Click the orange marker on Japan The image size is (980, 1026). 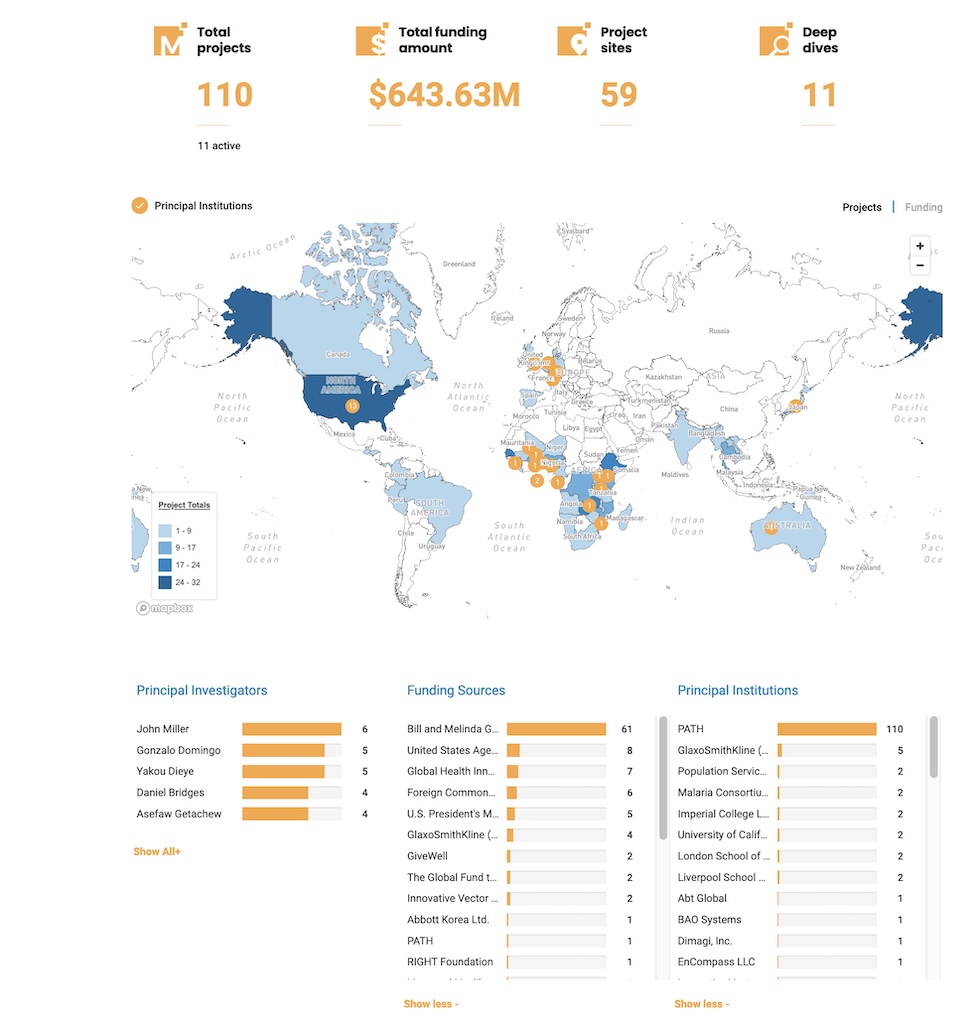pos(795,406)
